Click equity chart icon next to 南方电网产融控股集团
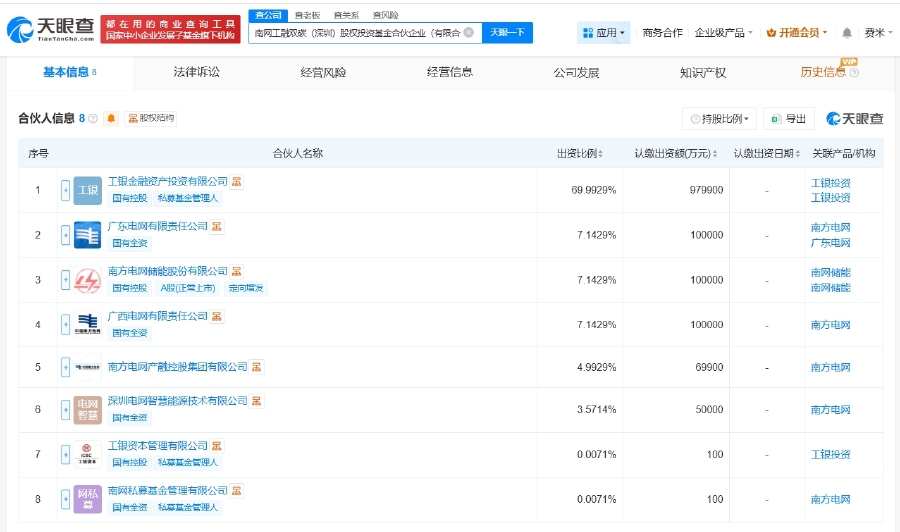Viewport: 900px width, 532px height. (257, 367)
